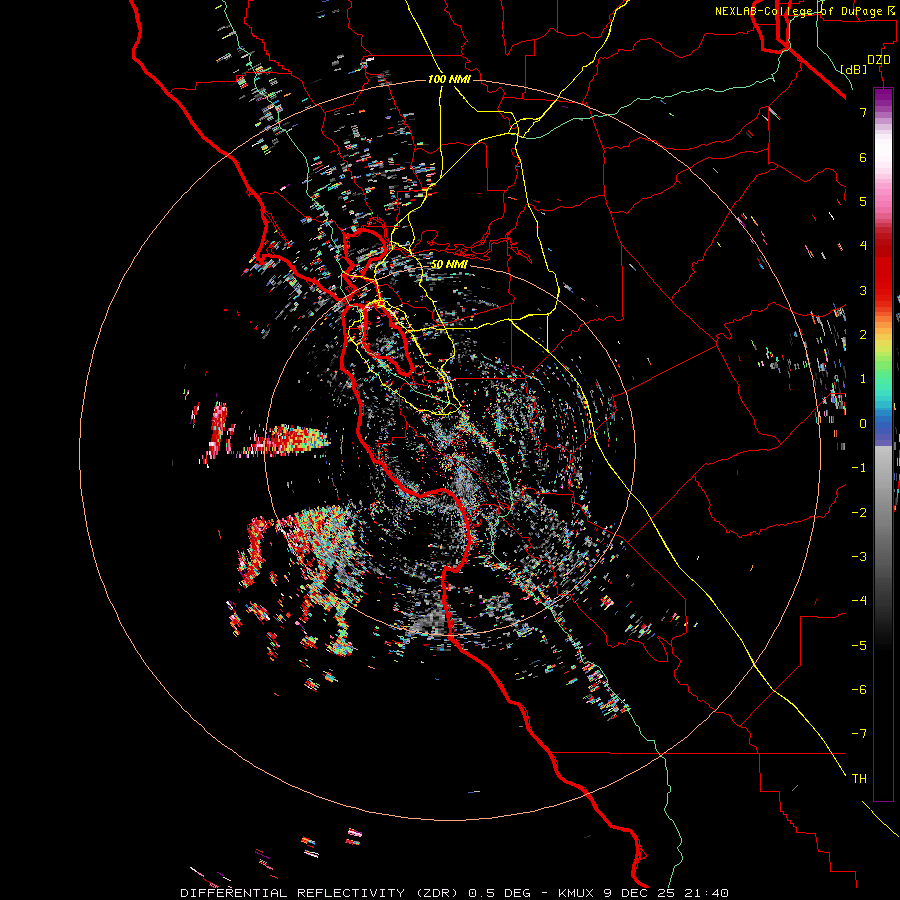Click the "50 NMI" range ring label
900x900 pixels.
click(449, 265)
